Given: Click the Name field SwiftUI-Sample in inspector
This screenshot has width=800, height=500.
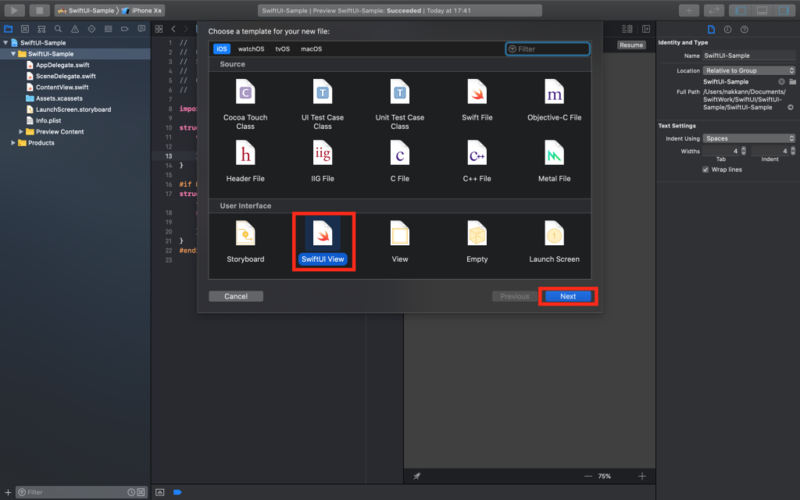Looking at the screenshot, I should [x=749, y=56].
